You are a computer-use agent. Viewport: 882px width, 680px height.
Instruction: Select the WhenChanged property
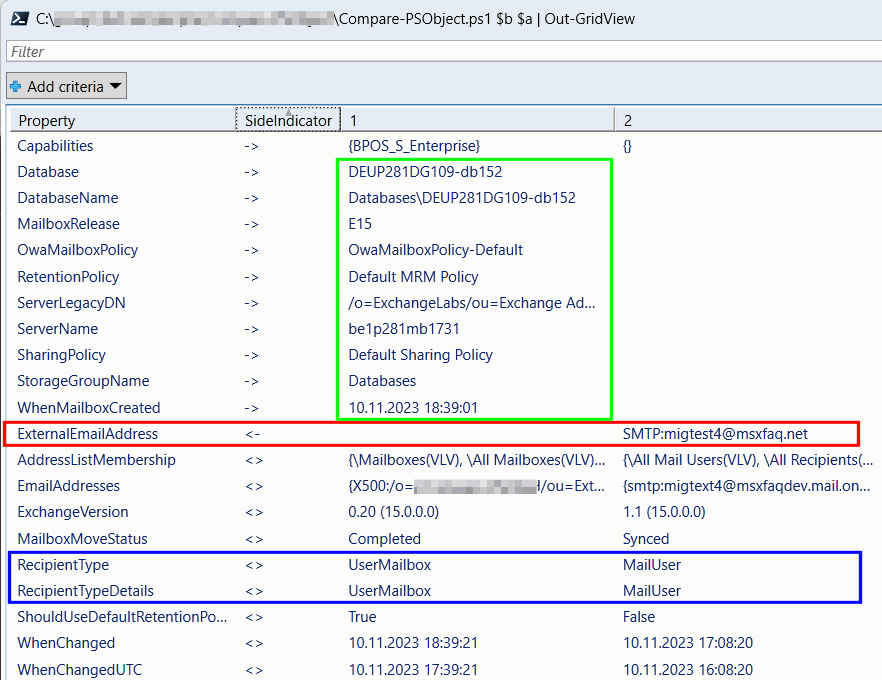(66, 643)
